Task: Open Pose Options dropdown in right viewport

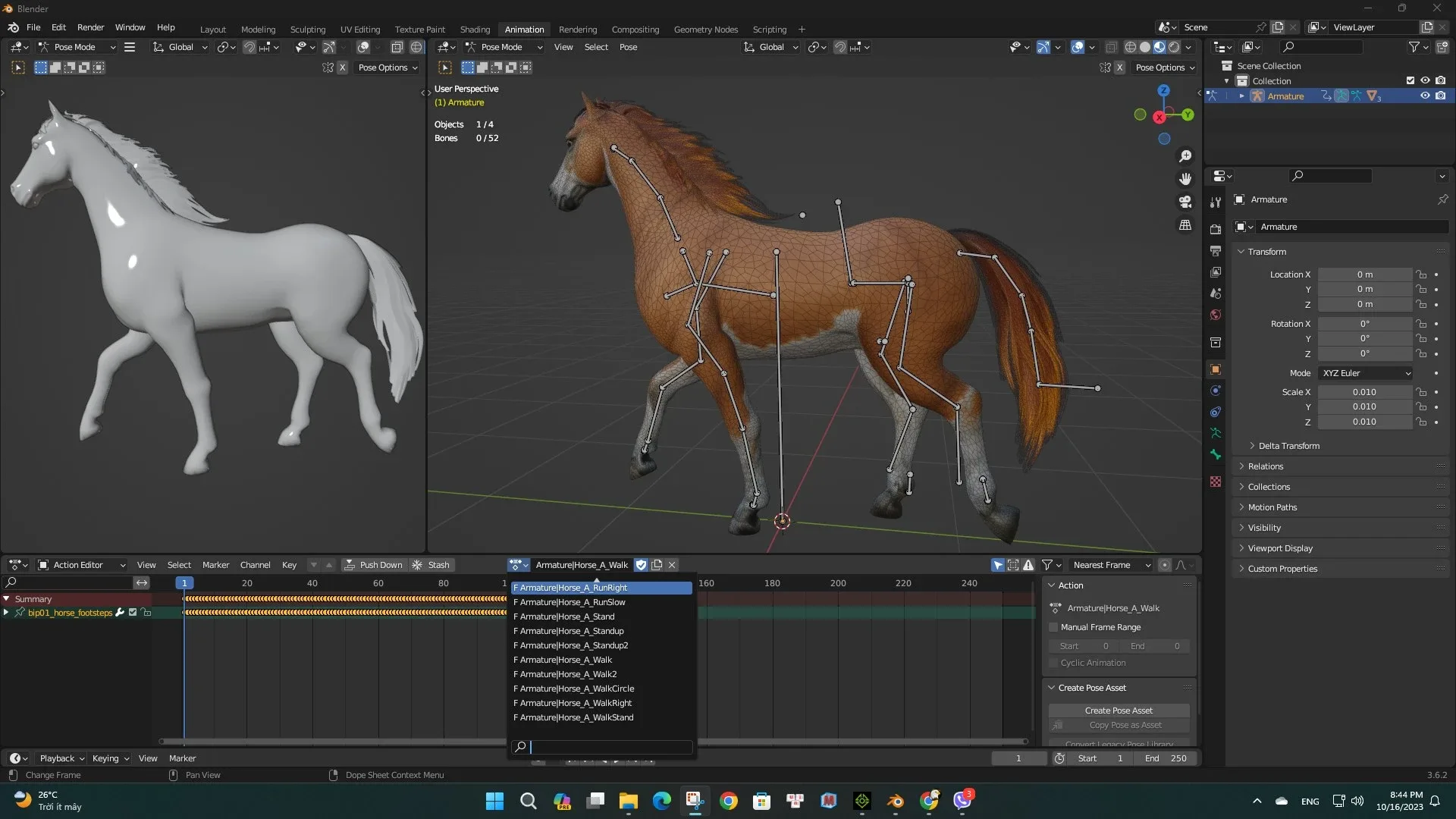Action: click(x=1165, y=67)
